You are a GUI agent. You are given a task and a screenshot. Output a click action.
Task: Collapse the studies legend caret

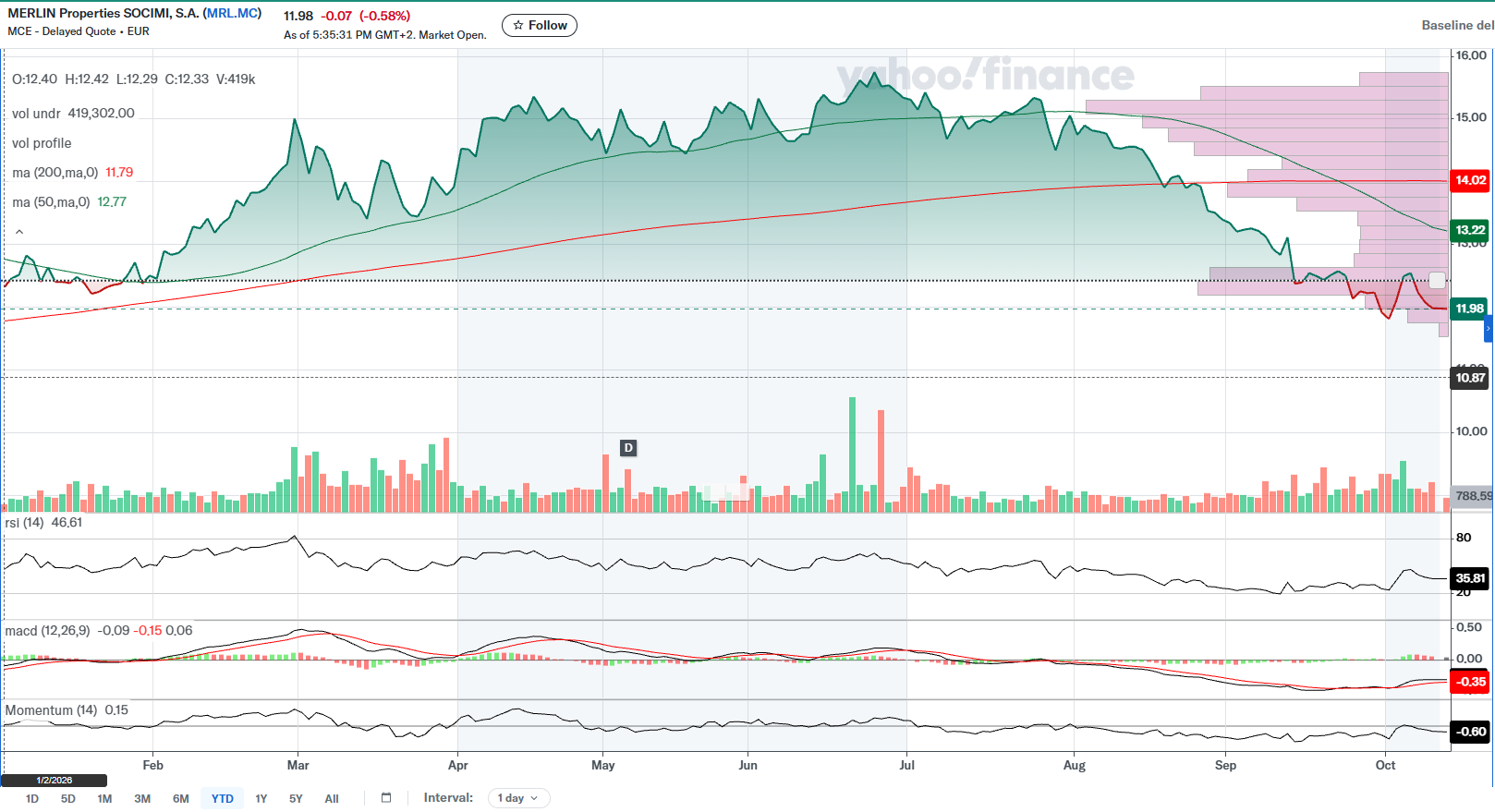click(19, 232)
